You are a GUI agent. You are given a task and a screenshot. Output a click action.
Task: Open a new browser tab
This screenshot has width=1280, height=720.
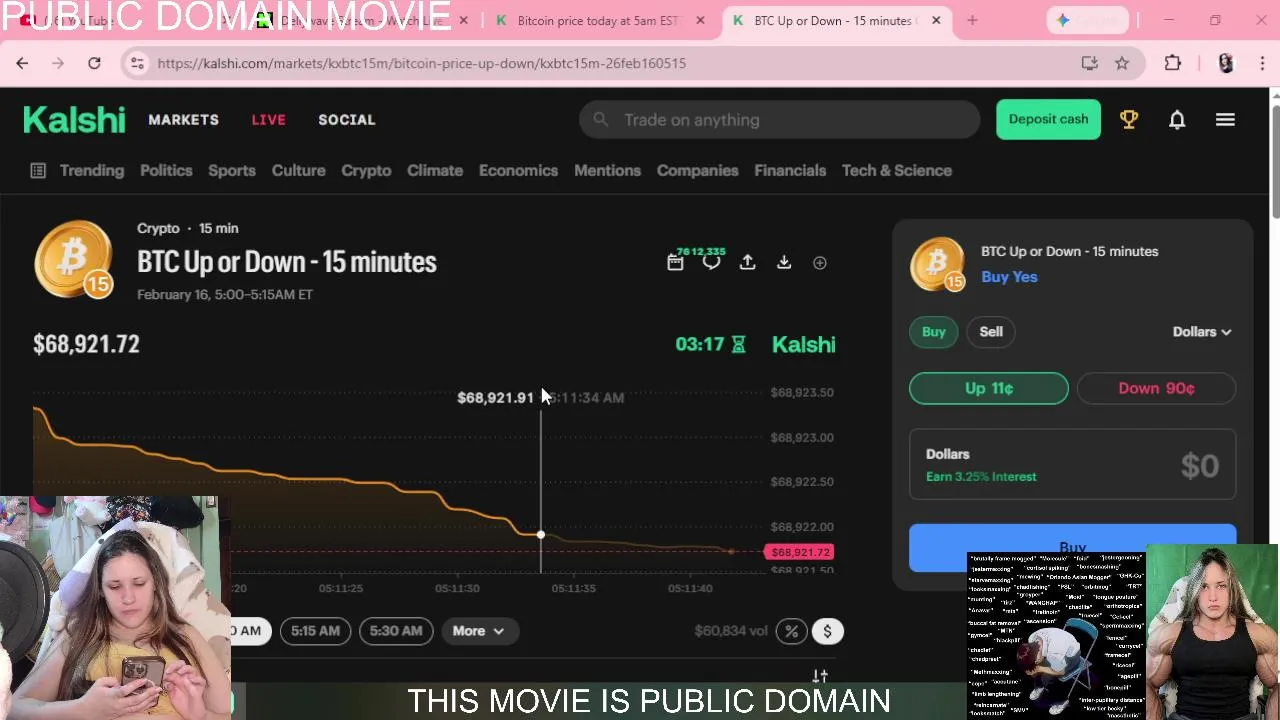[972, 20]
